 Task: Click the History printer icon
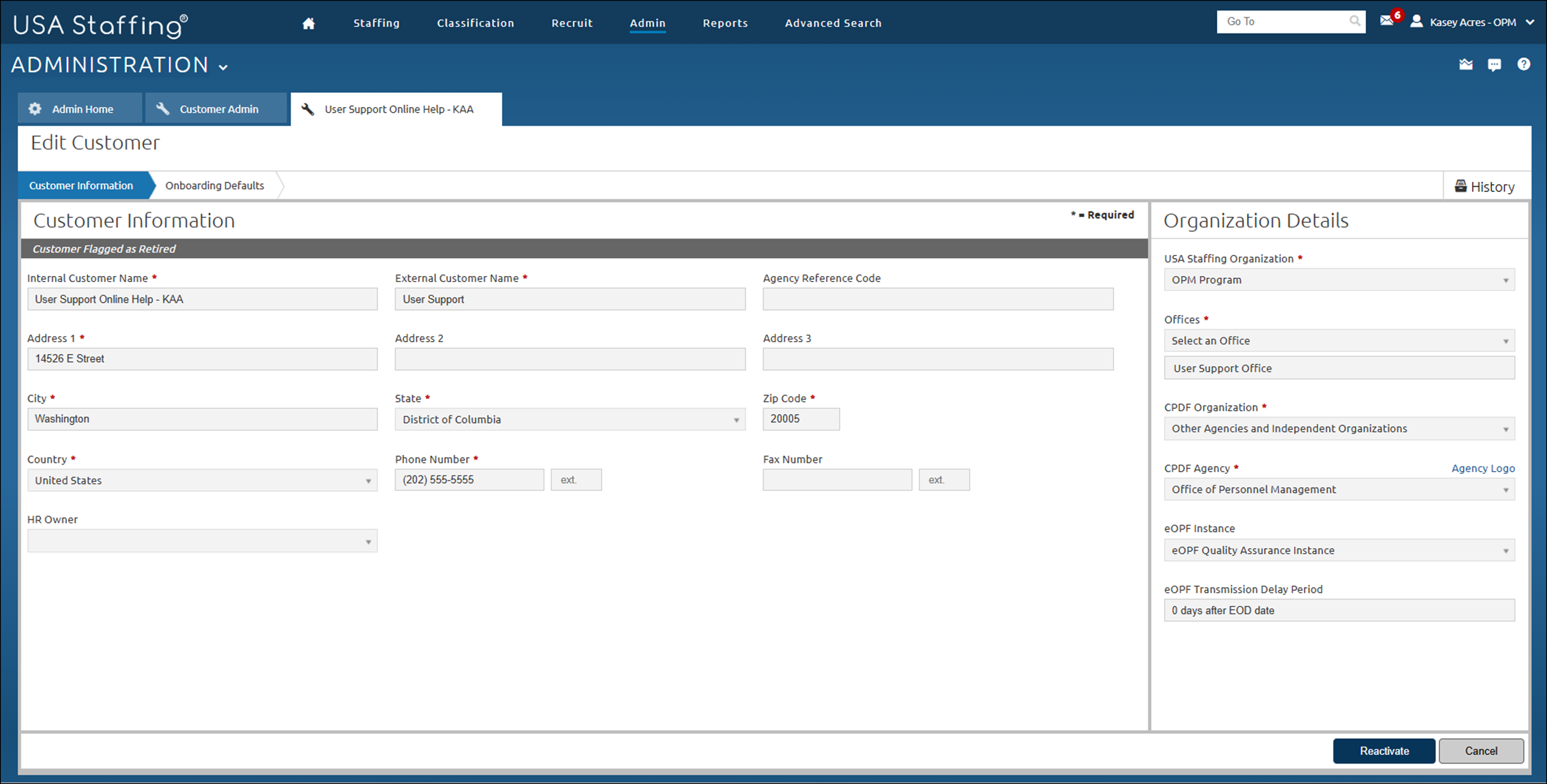pos(1460,186)
